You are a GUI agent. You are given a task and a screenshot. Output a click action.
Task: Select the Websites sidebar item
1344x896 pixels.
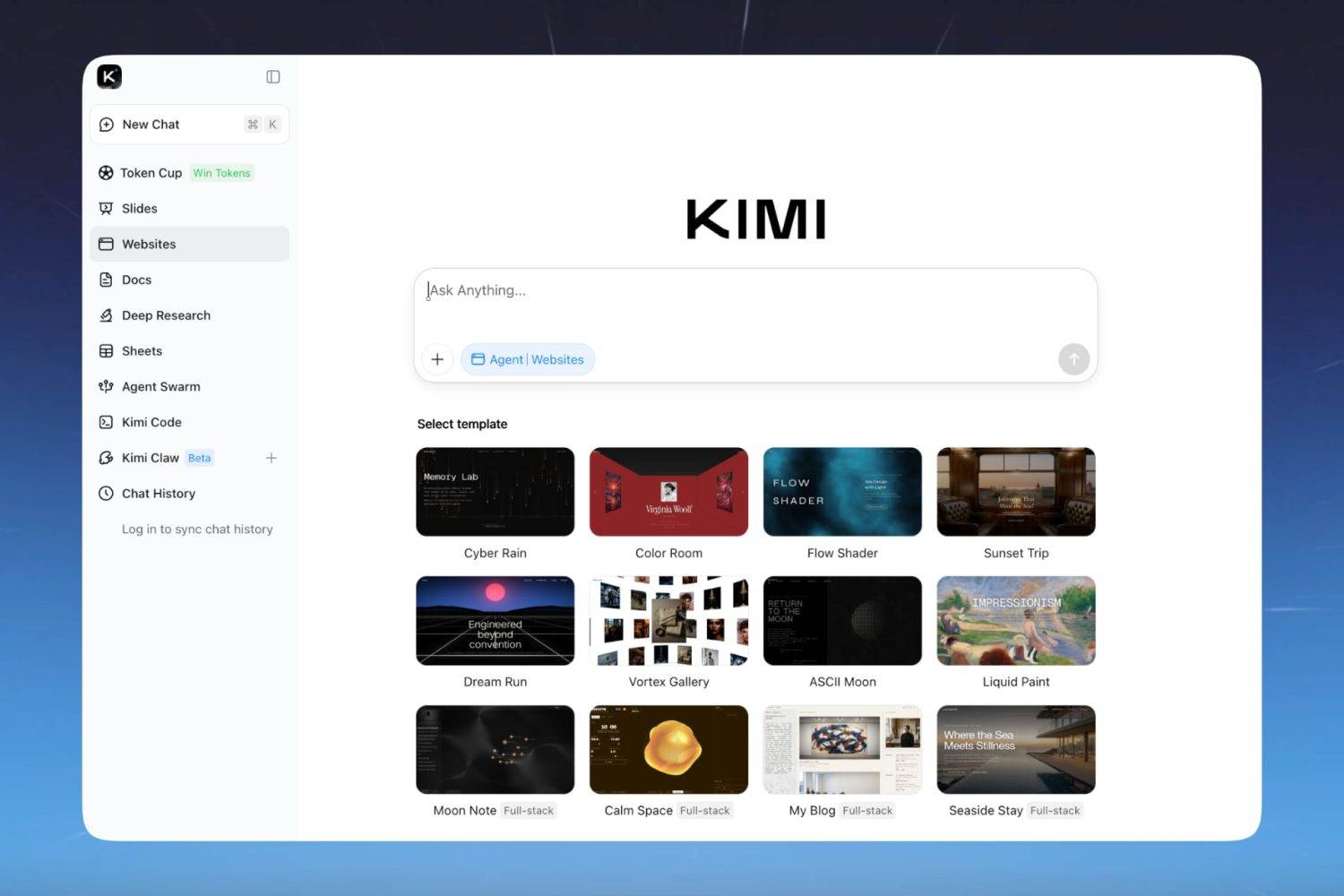tap(189, 244)
